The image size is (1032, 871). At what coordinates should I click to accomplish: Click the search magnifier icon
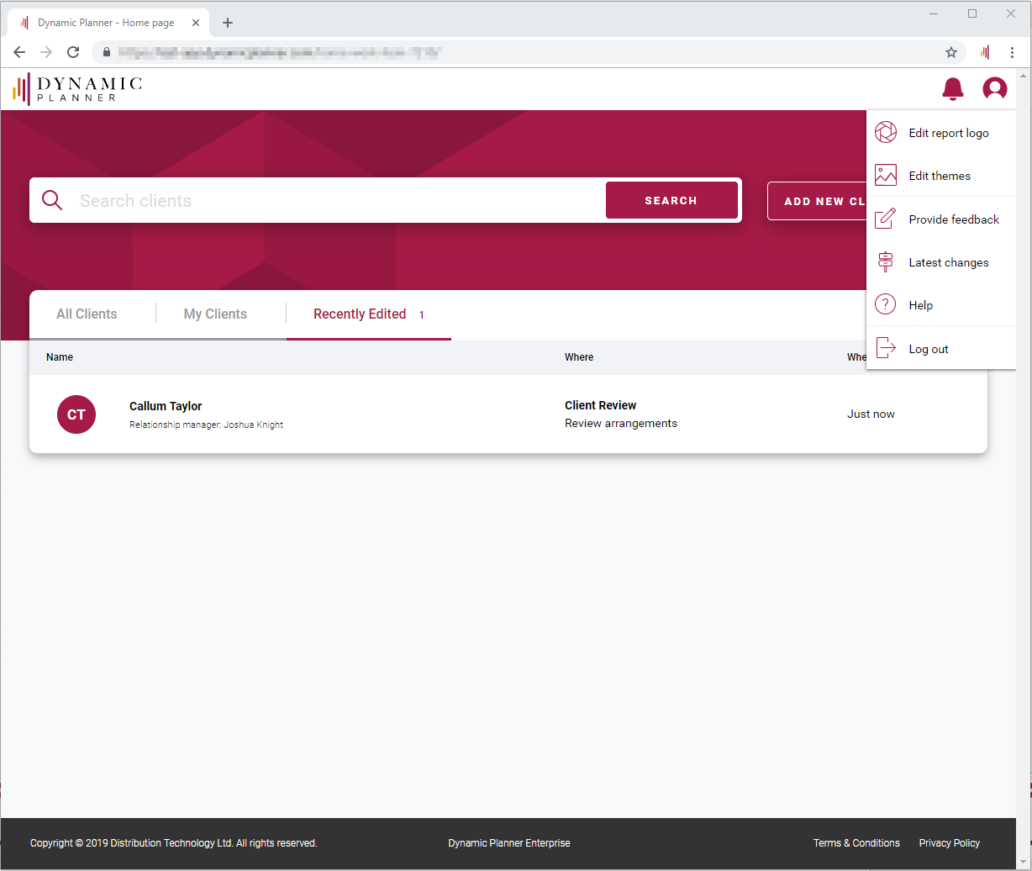52,200
